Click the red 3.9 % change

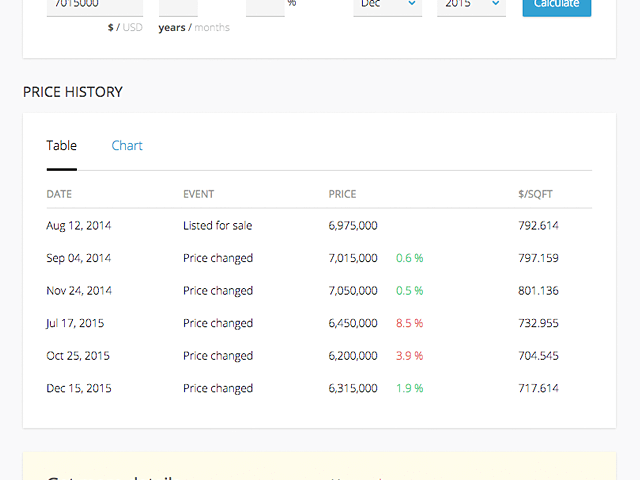tap(409, 356)
